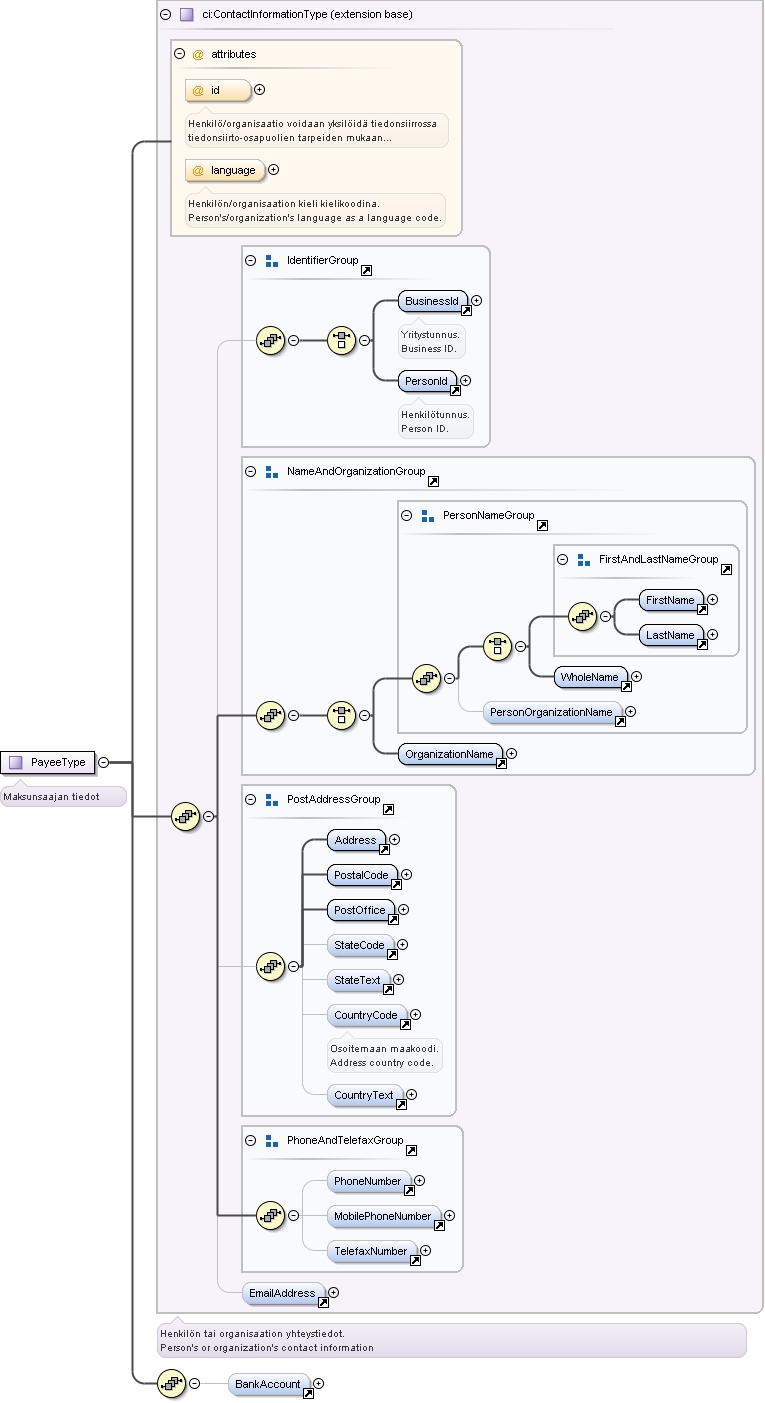The height and width of the screenshot is (1403, 765).
Task: Select the PostOffice element
Action: [x=362, y=911]
